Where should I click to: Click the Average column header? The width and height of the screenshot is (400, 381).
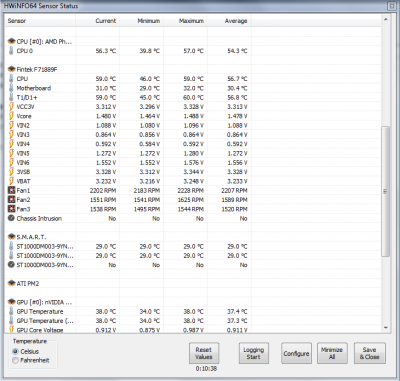coord(229,21)
